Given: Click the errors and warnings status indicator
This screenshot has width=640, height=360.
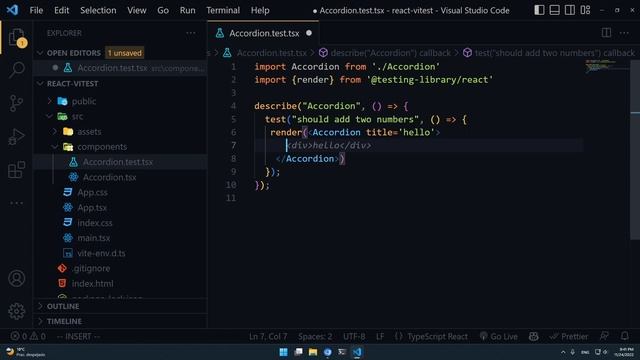Looking at the screenshot, I should tap(28, 336).
